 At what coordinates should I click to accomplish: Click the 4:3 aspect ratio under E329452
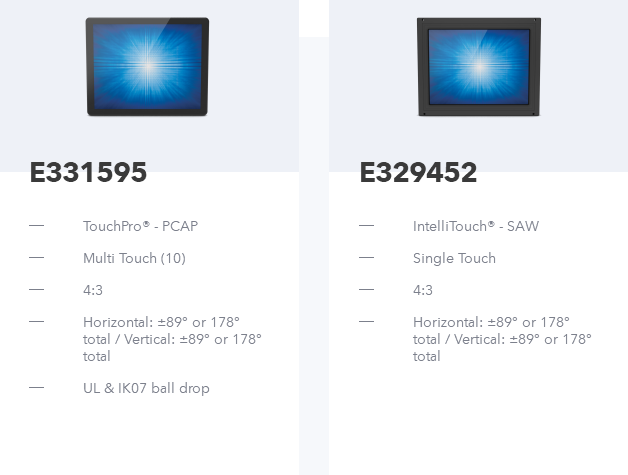[423, 290]
